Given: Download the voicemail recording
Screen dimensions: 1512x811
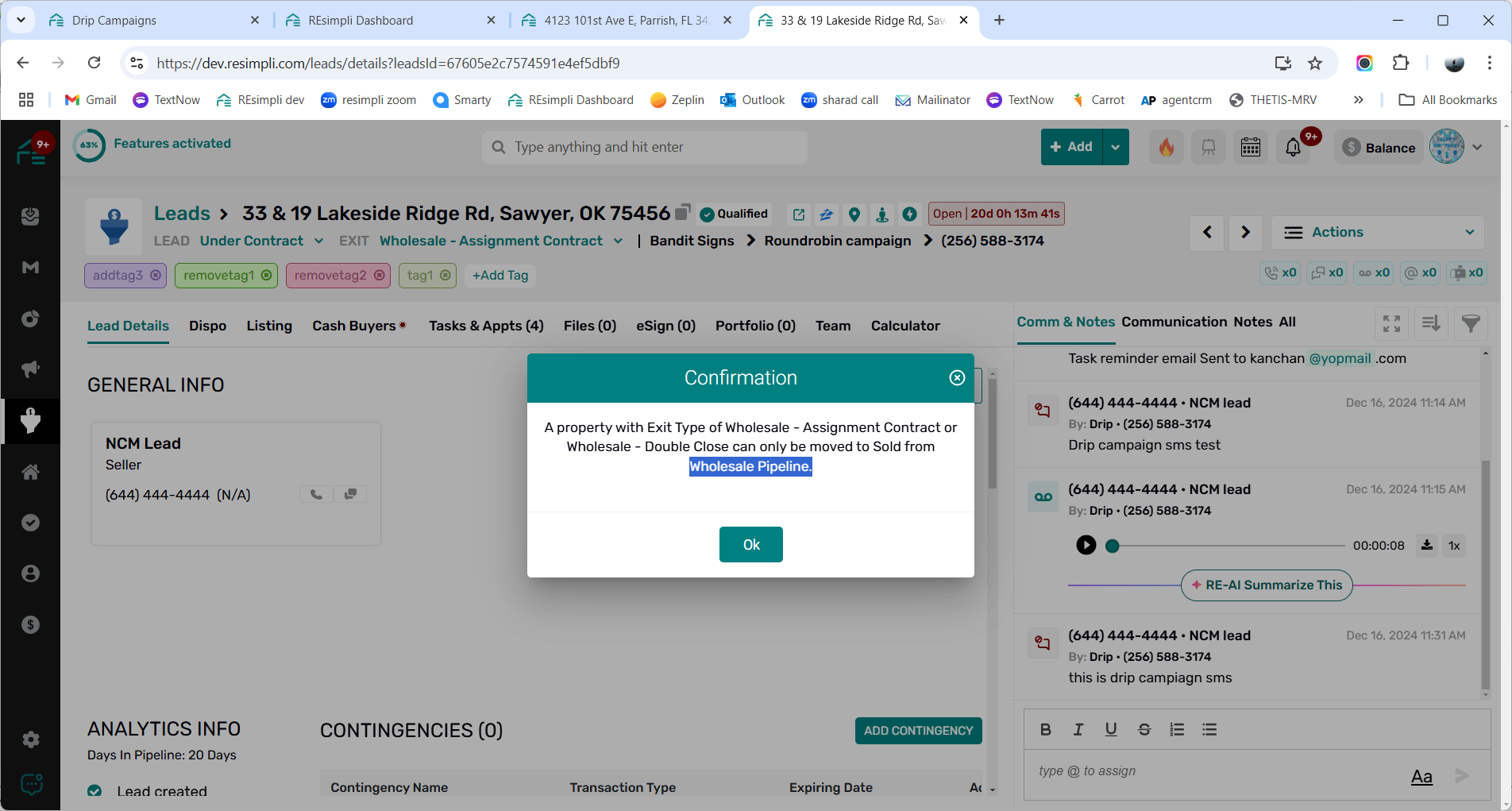Looking at the screenshot, I should [x=1427, y=545].
